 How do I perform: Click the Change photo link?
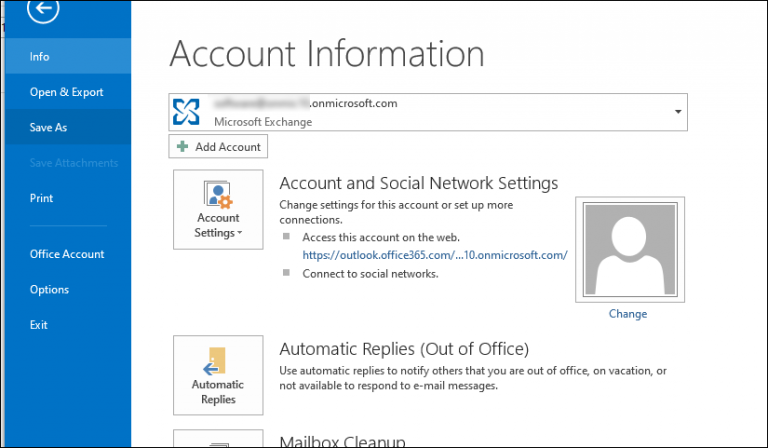tap(628, 314)
